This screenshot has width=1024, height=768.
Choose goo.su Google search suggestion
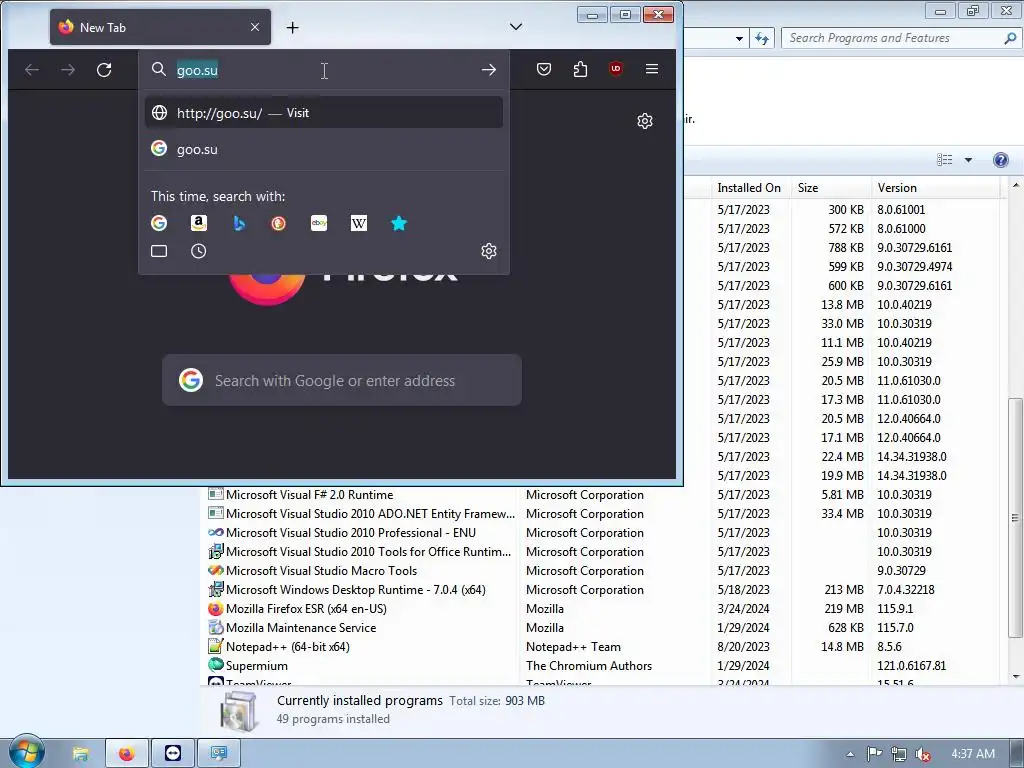point(324,149)
